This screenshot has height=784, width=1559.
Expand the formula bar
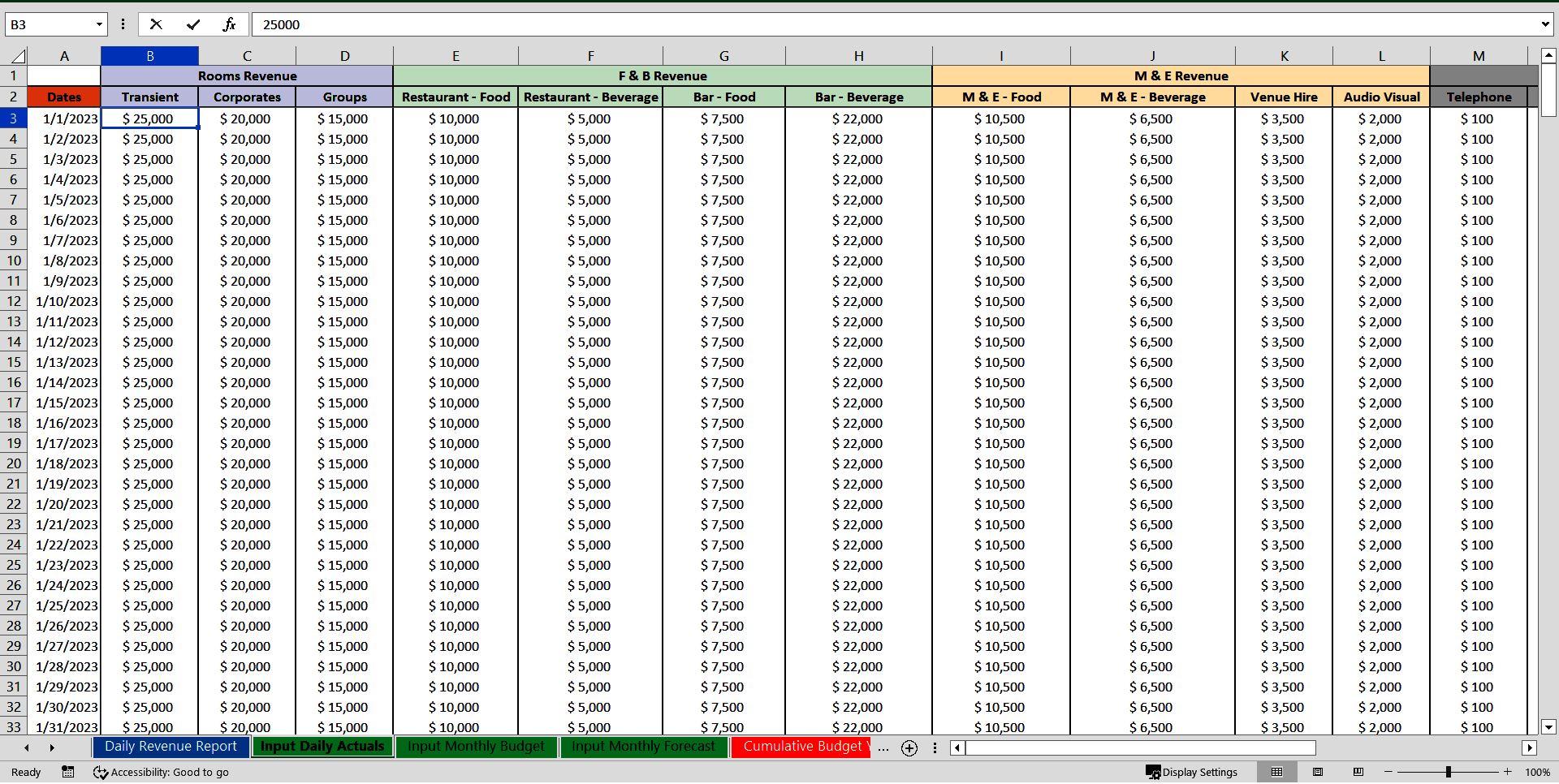point(1545,24)
